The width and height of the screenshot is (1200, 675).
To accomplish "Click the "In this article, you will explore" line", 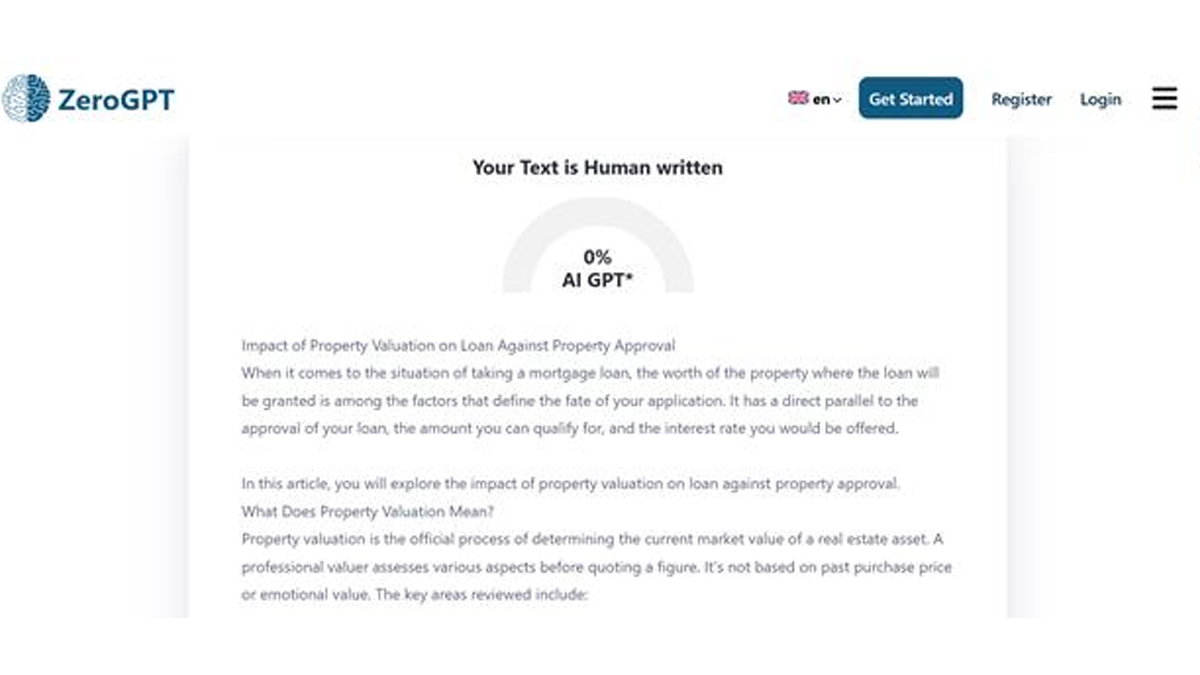I will 571,483.
